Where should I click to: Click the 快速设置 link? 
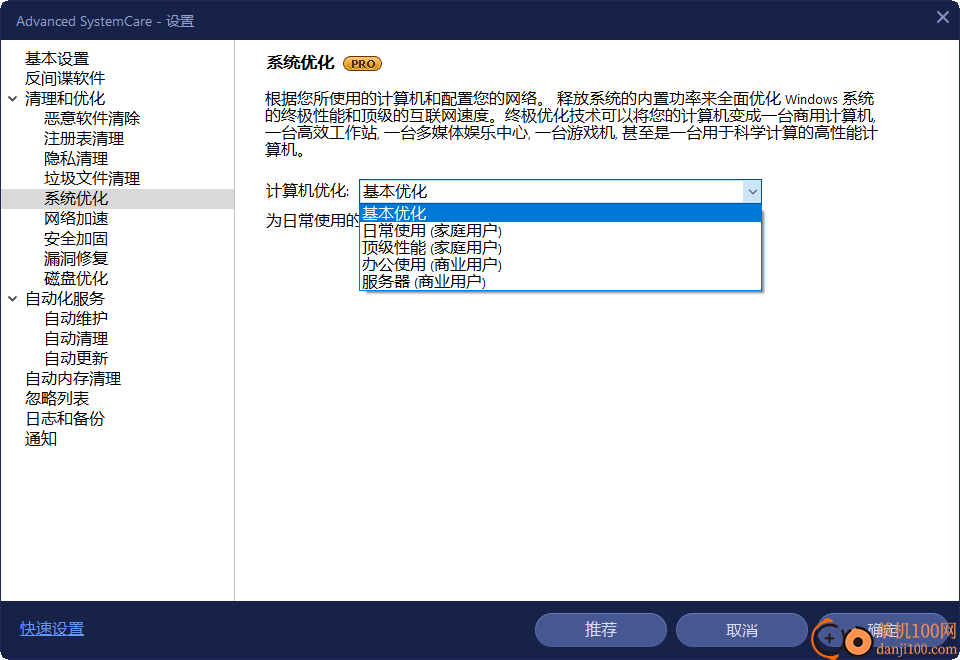[51, 629]
